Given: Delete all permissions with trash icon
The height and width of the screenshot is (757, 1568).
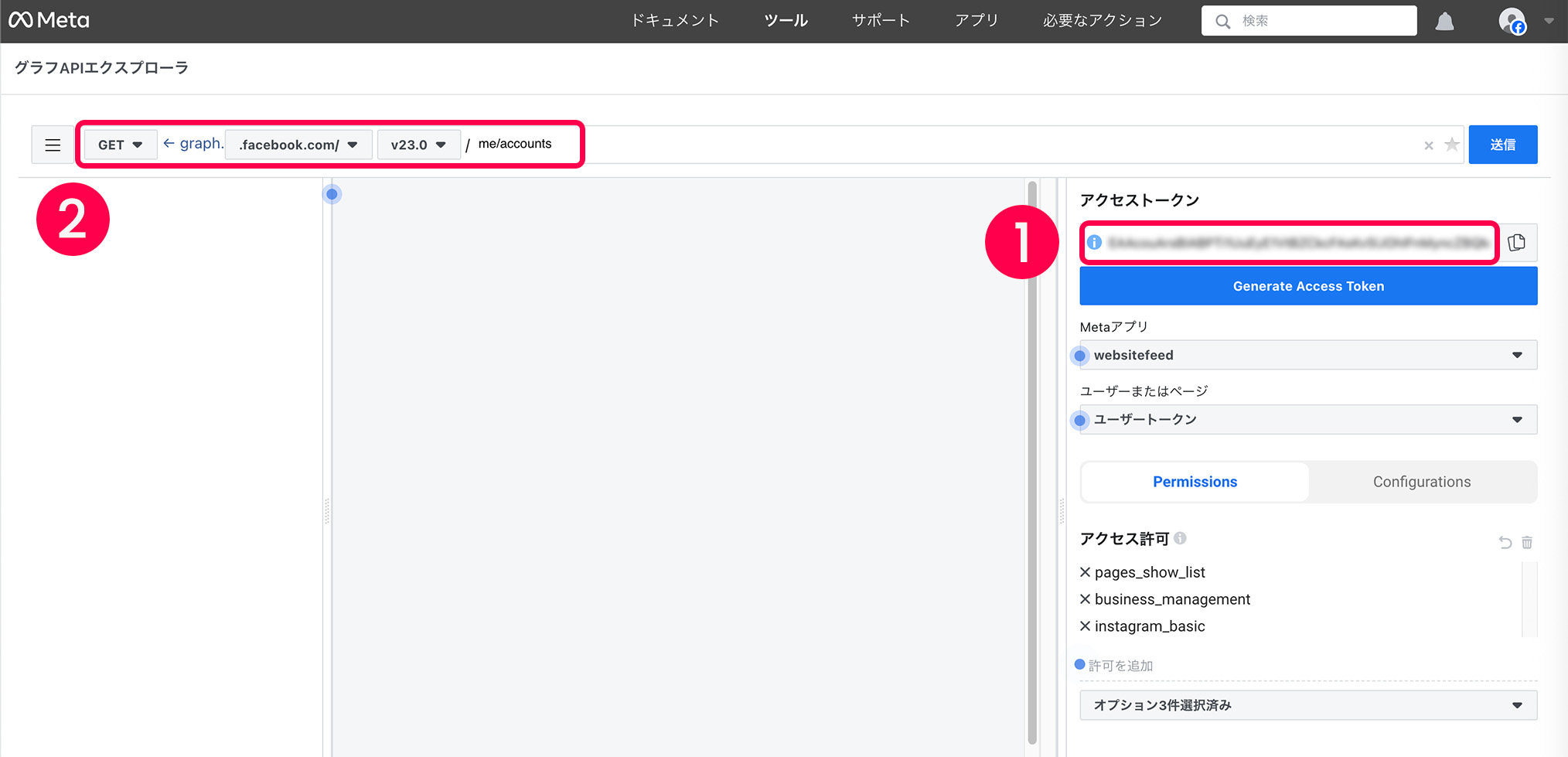Looking at the screenshot, I should [x=1527, y=543].
